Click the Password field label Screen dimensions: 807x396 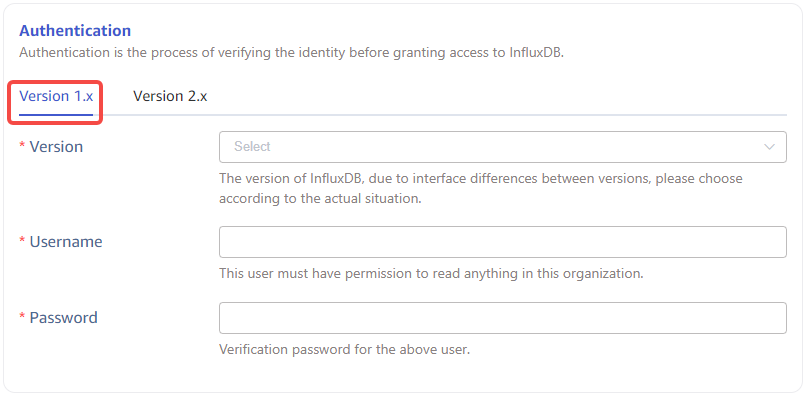click(x=63, y=318)
